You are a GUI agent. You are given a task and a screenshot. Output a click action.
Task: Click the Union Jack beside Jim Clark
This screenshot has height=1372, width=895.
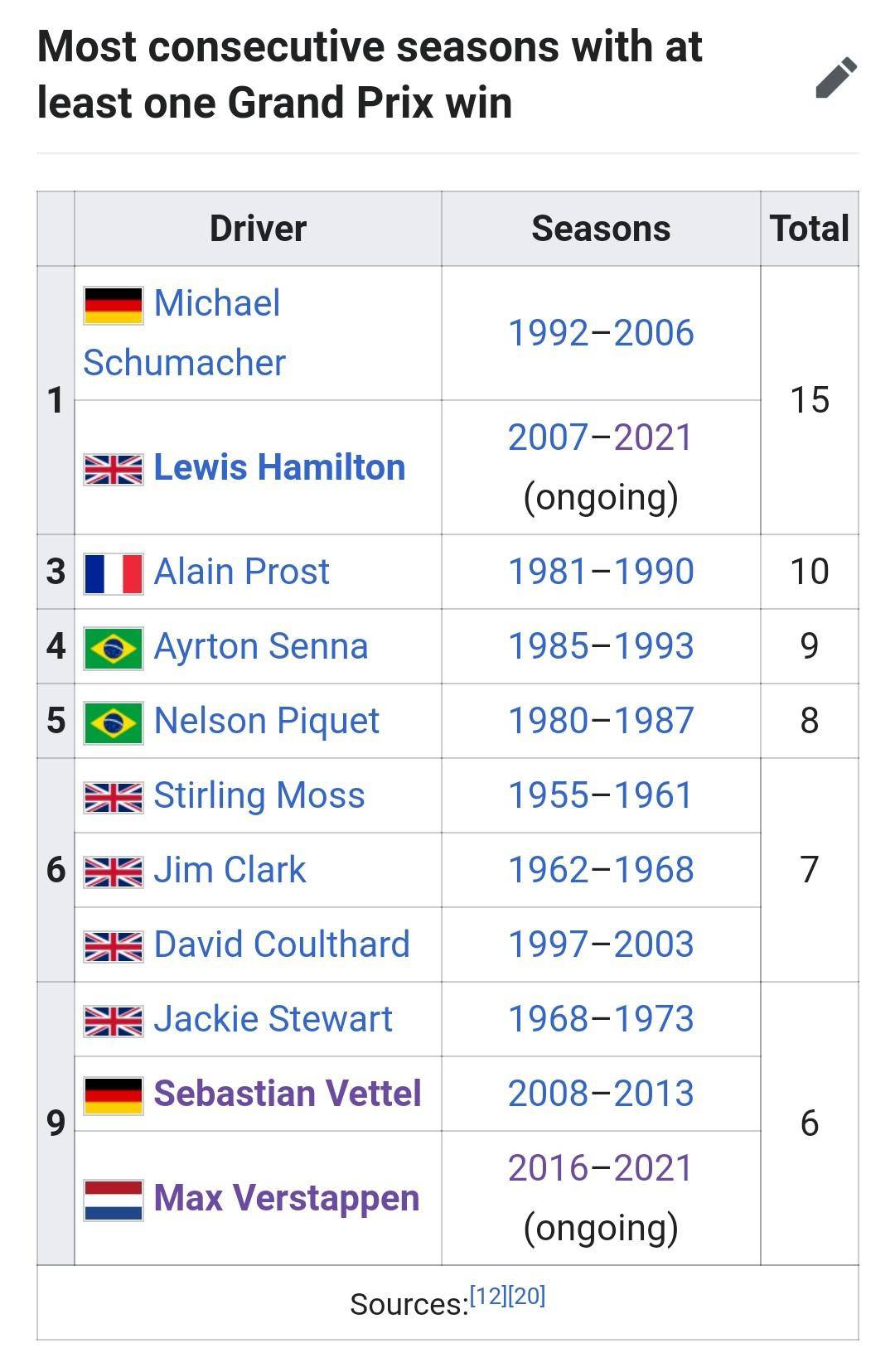(x=113, y=870)
